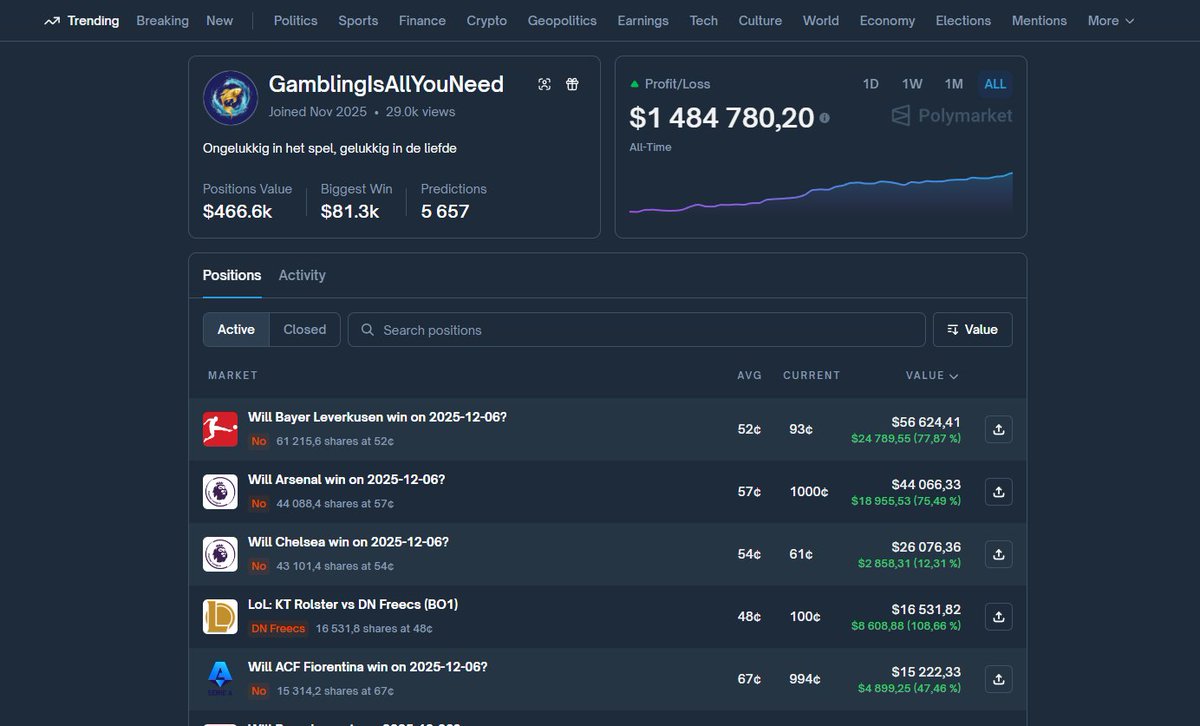This screenshot has height=726, width=1200.
Task: Open the QR scan icon beside username
Action: (x=544, y=85)
